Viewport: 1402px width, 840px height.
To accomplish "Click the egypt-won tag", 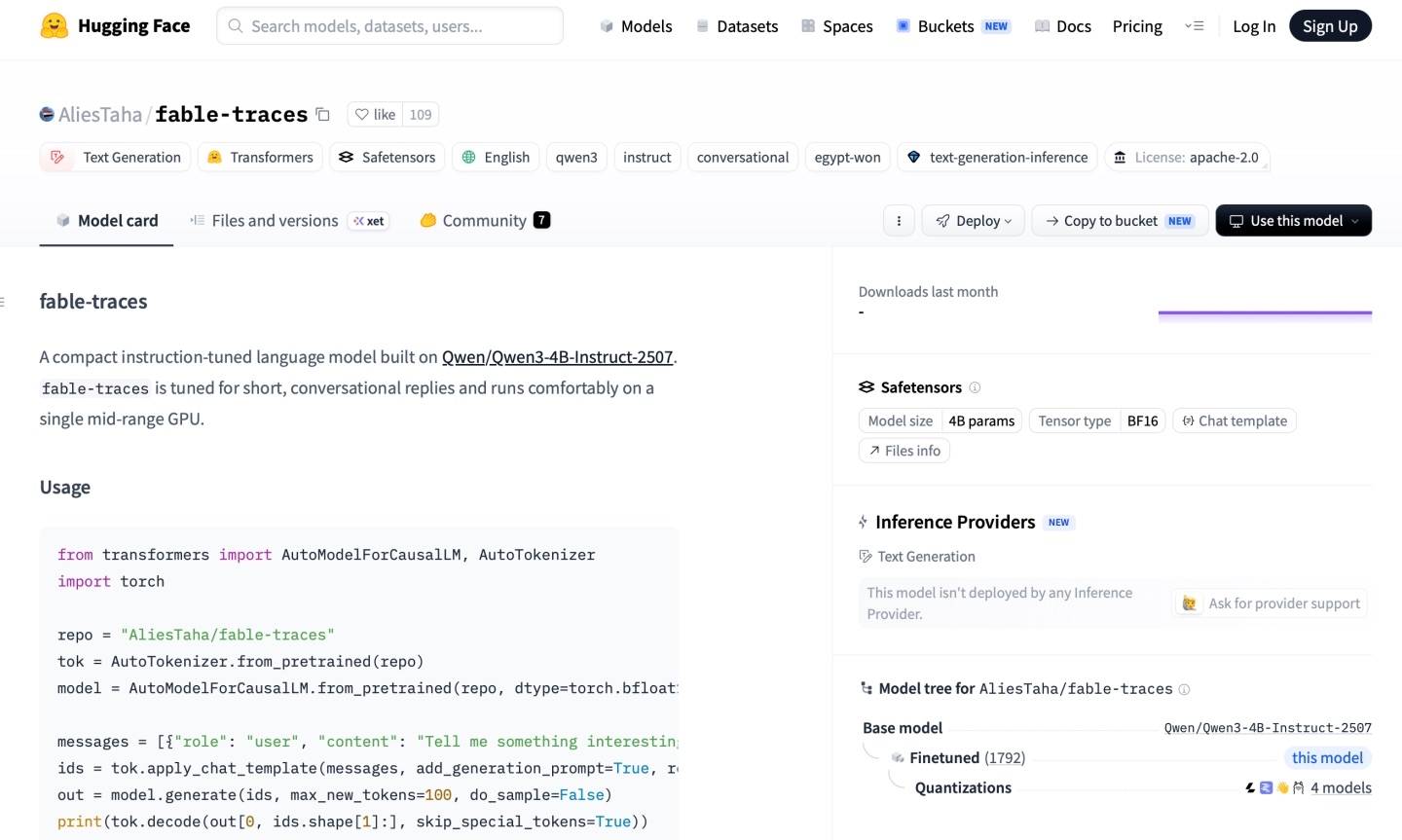I will point(848,158).
